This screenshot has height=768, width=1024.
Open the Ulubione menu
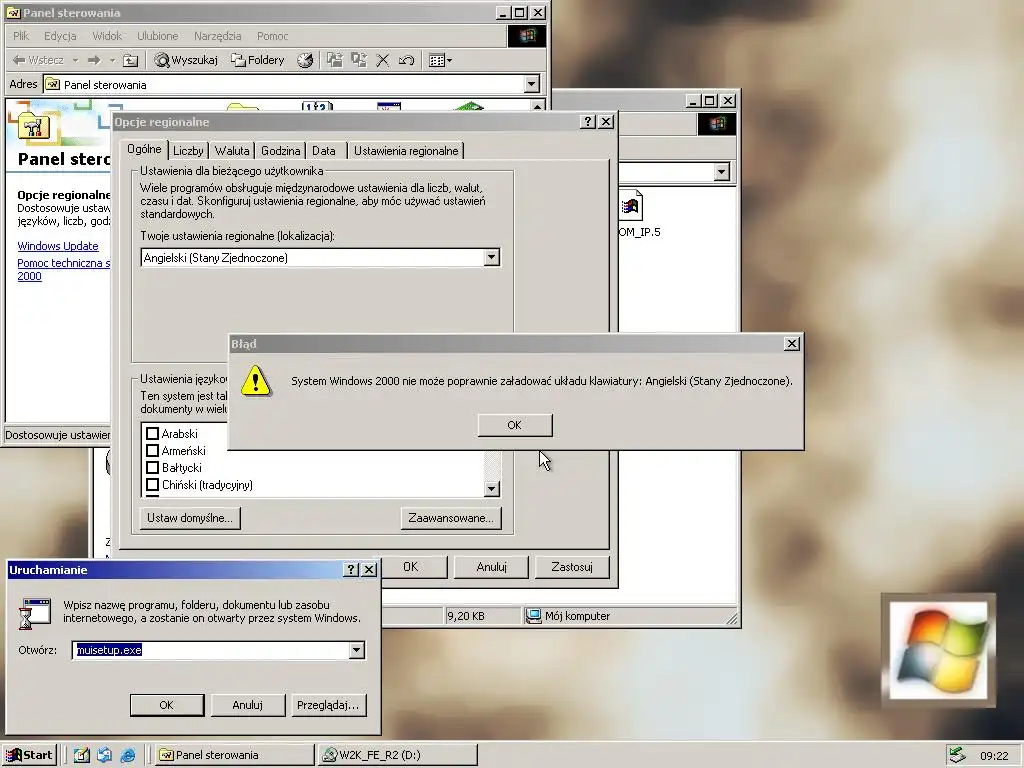point(157,36)
